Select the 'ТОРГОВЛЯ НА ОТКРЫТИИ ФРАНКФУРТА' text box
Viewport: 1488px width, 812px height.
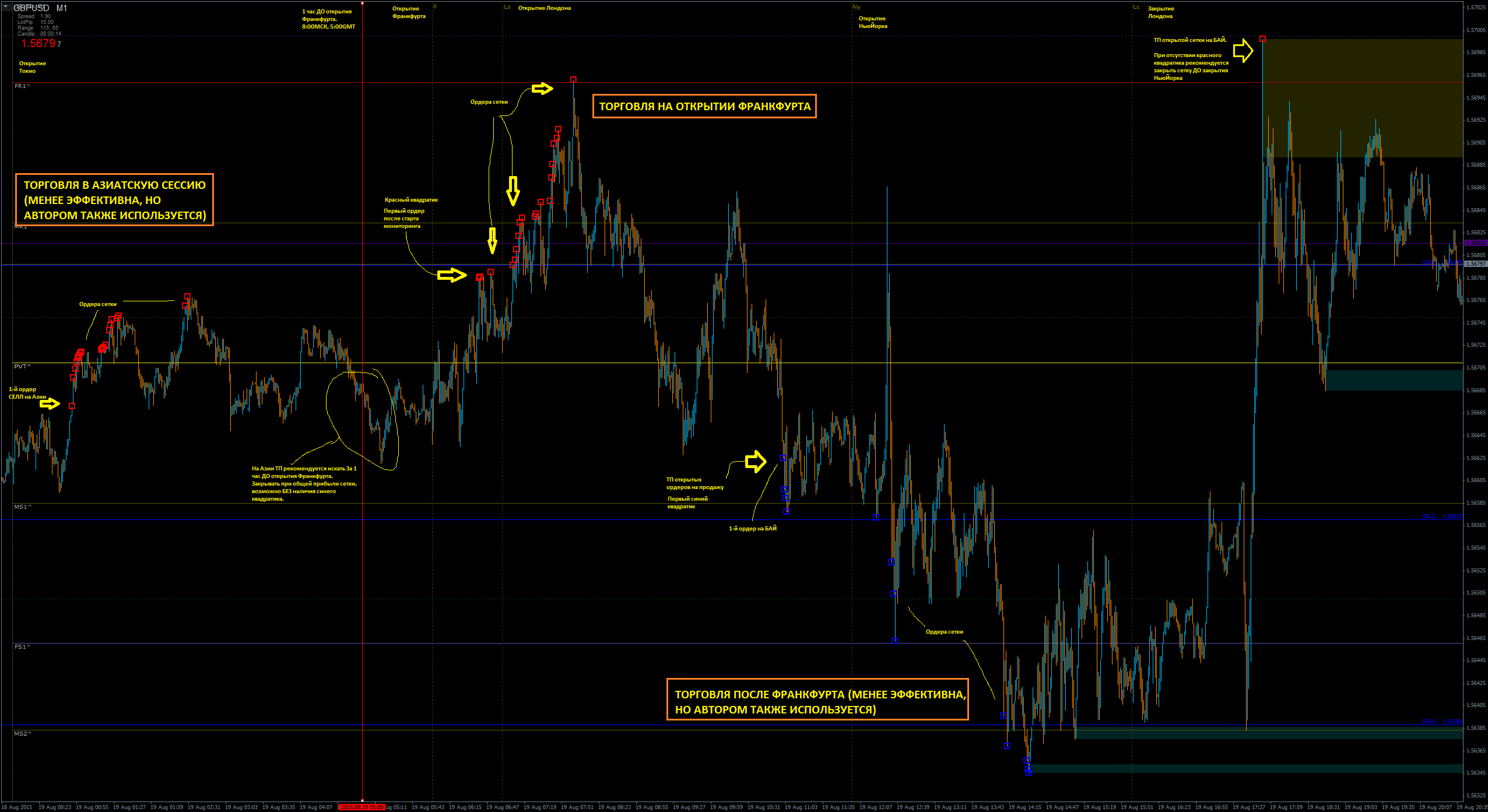[704, 106]
